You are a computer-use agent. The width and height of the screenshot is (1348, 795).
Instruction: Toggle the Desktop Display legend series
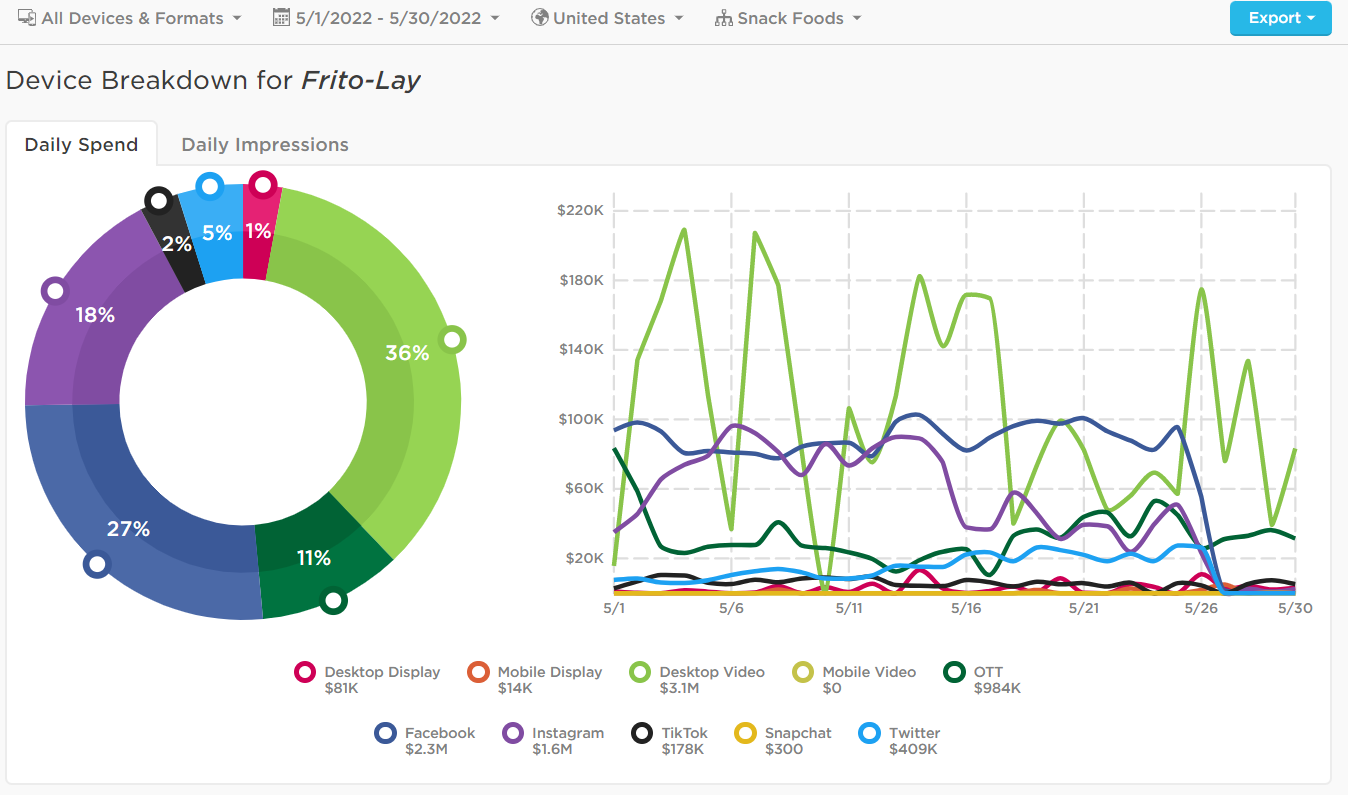[x=368, y=680]
